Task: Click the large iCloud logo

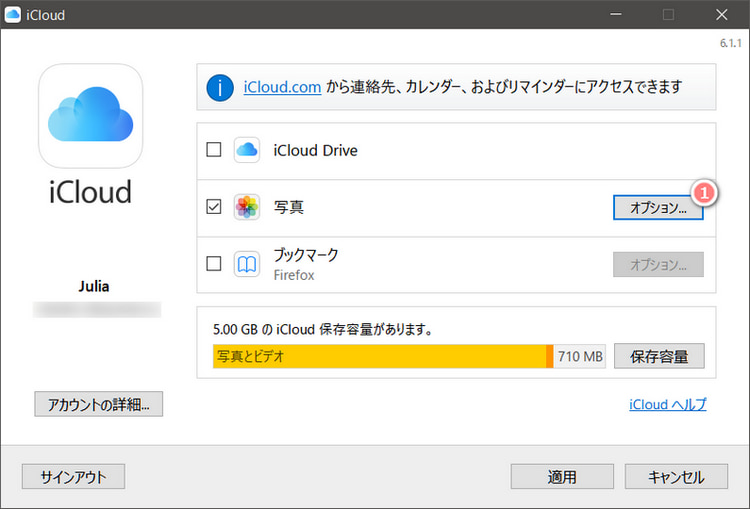Action: pyautogui.click(x=90, y=116)
